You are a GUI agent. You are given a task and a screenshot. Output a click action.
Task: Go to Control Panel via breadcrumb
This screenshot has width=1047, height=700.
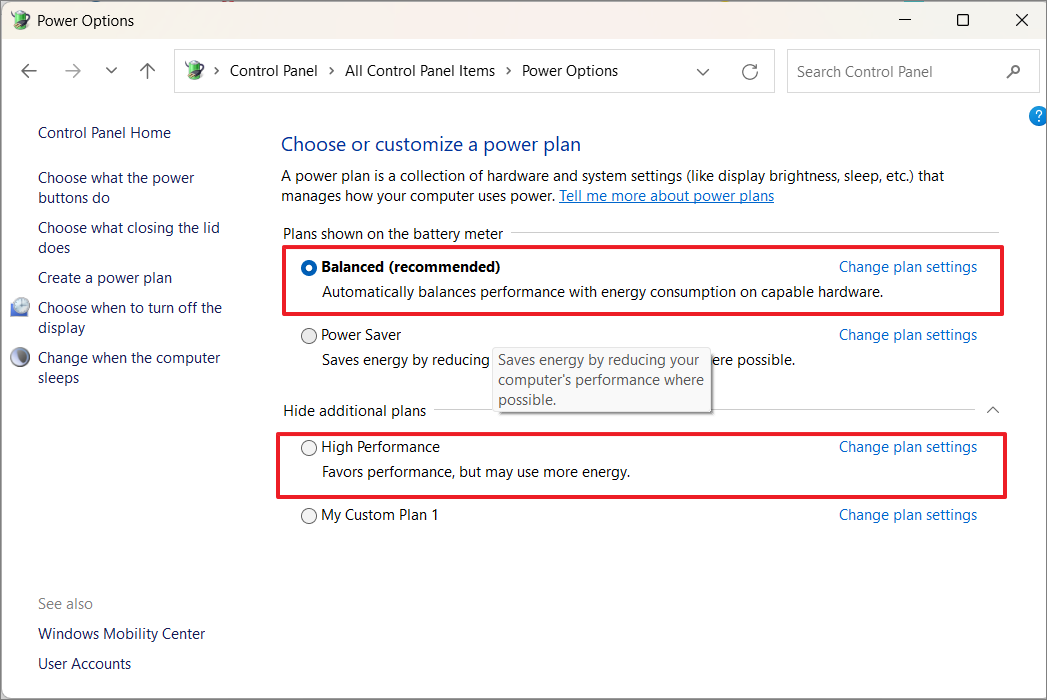pyautogui.click(x=273, y=70)
